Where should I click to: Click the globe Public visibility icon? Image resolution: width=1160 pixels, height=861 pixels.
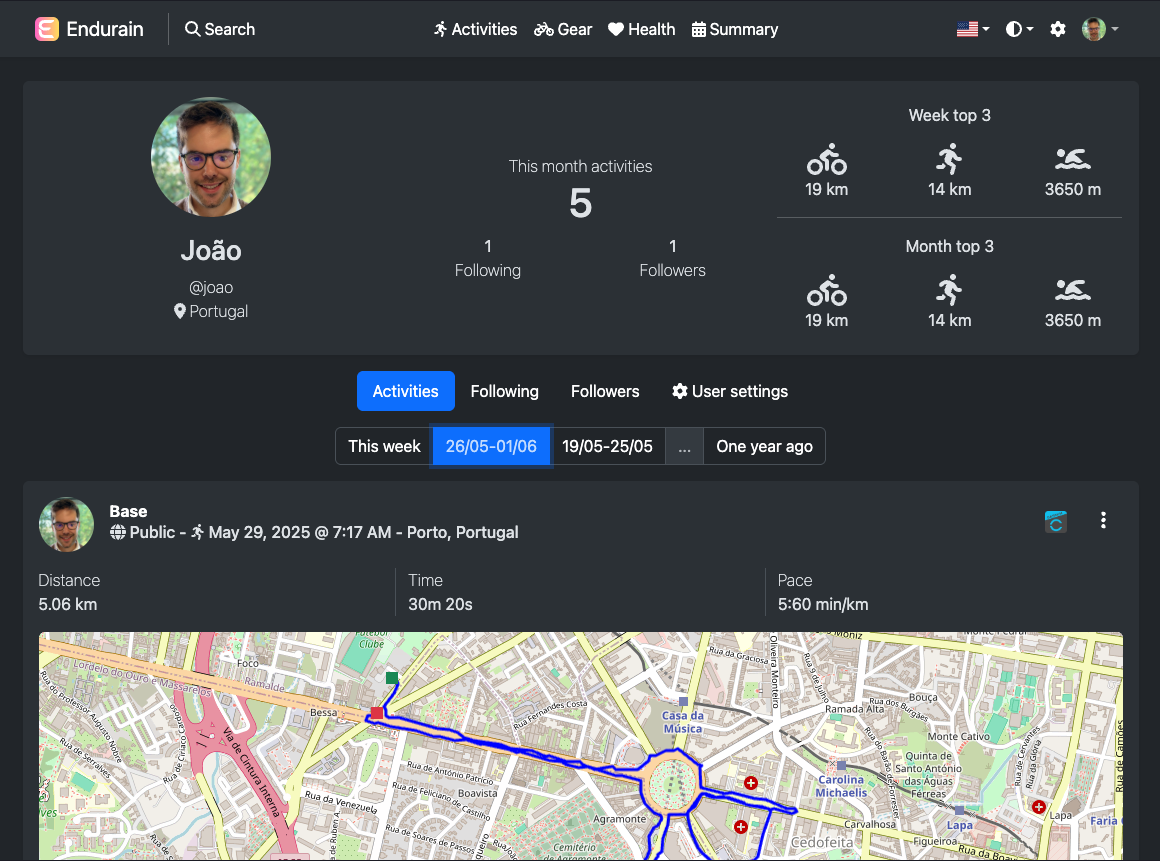(x=118, y=533)
